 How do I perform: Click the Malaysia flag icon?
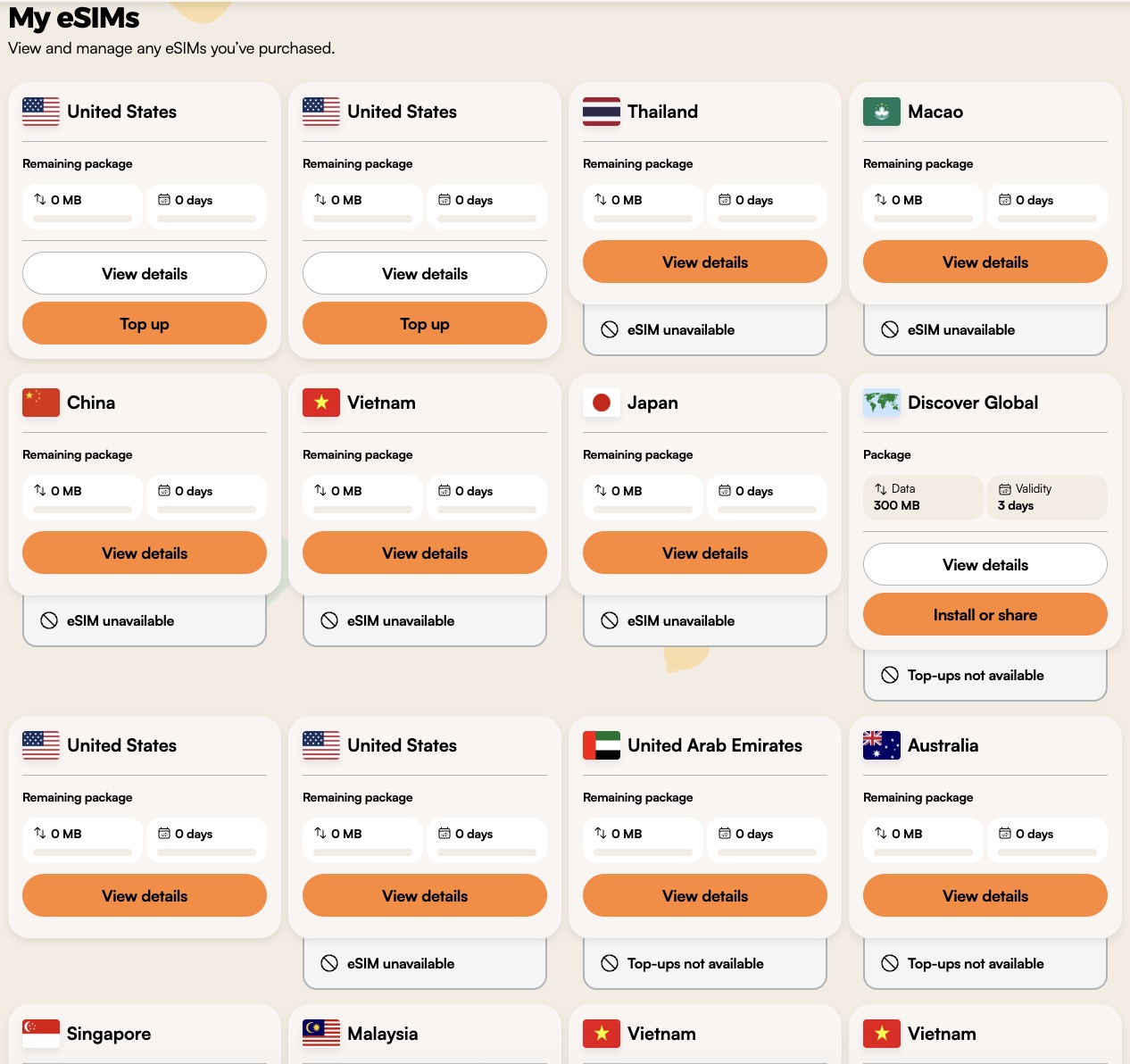coord(320,1034)
